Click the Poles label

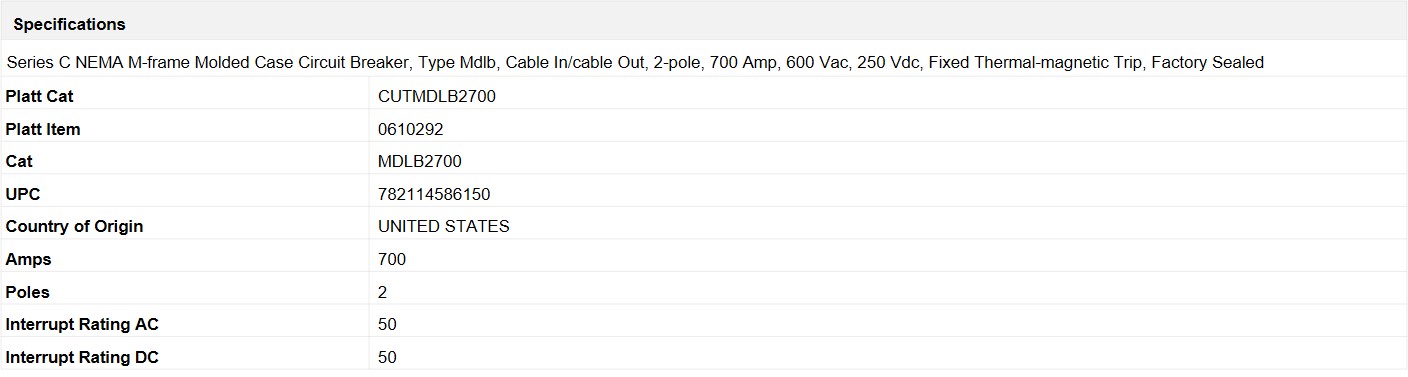[x=27, y=292]
